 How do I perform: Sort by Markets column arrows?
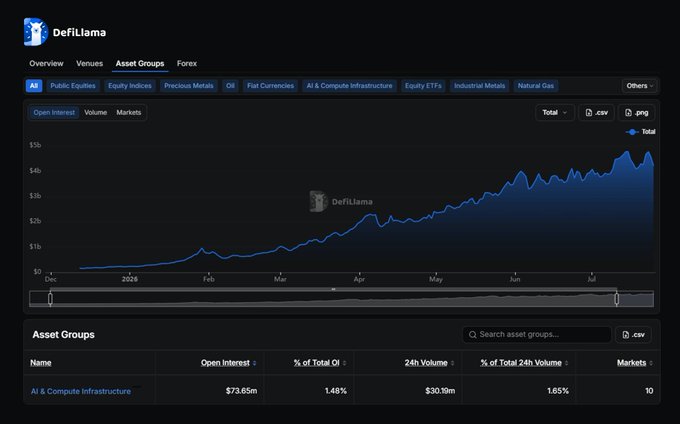pyautogui.click(x=651, y=363)
